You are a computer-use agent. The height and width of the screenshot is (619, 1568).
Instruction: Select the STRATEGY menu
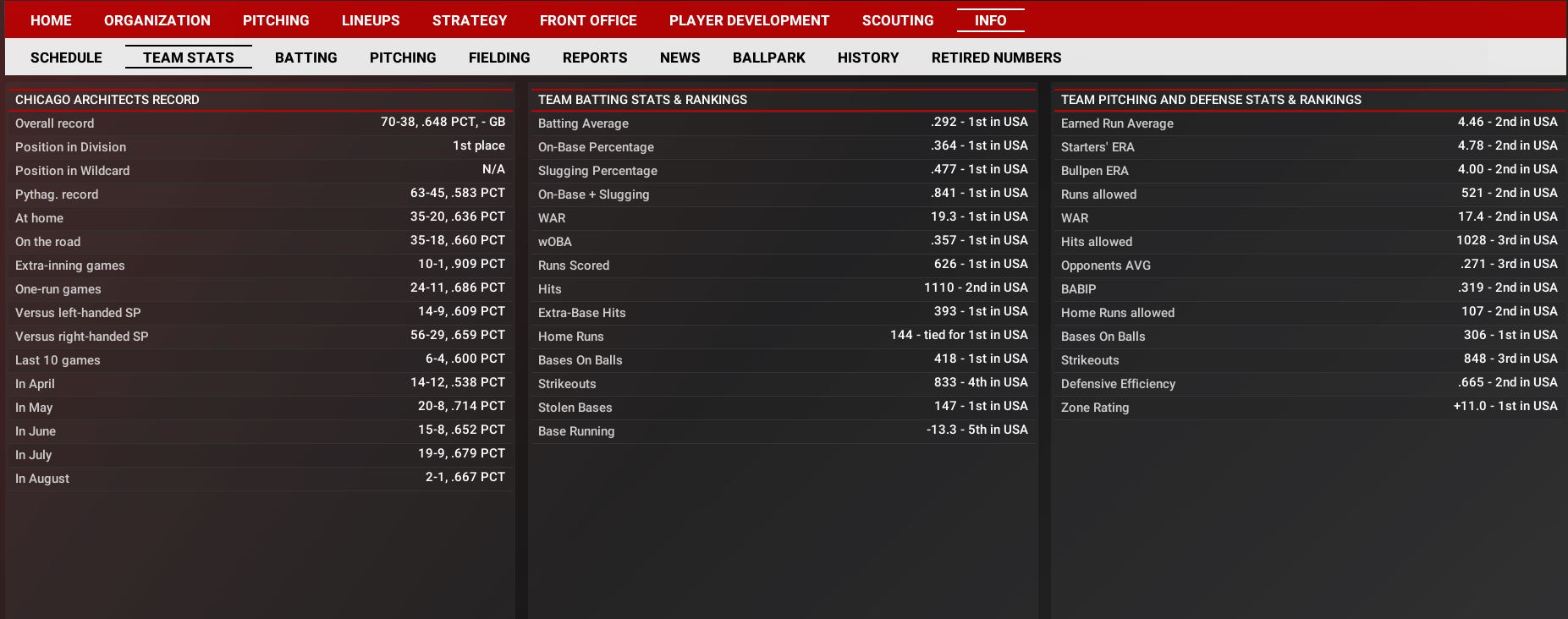[x=470, y=20]
